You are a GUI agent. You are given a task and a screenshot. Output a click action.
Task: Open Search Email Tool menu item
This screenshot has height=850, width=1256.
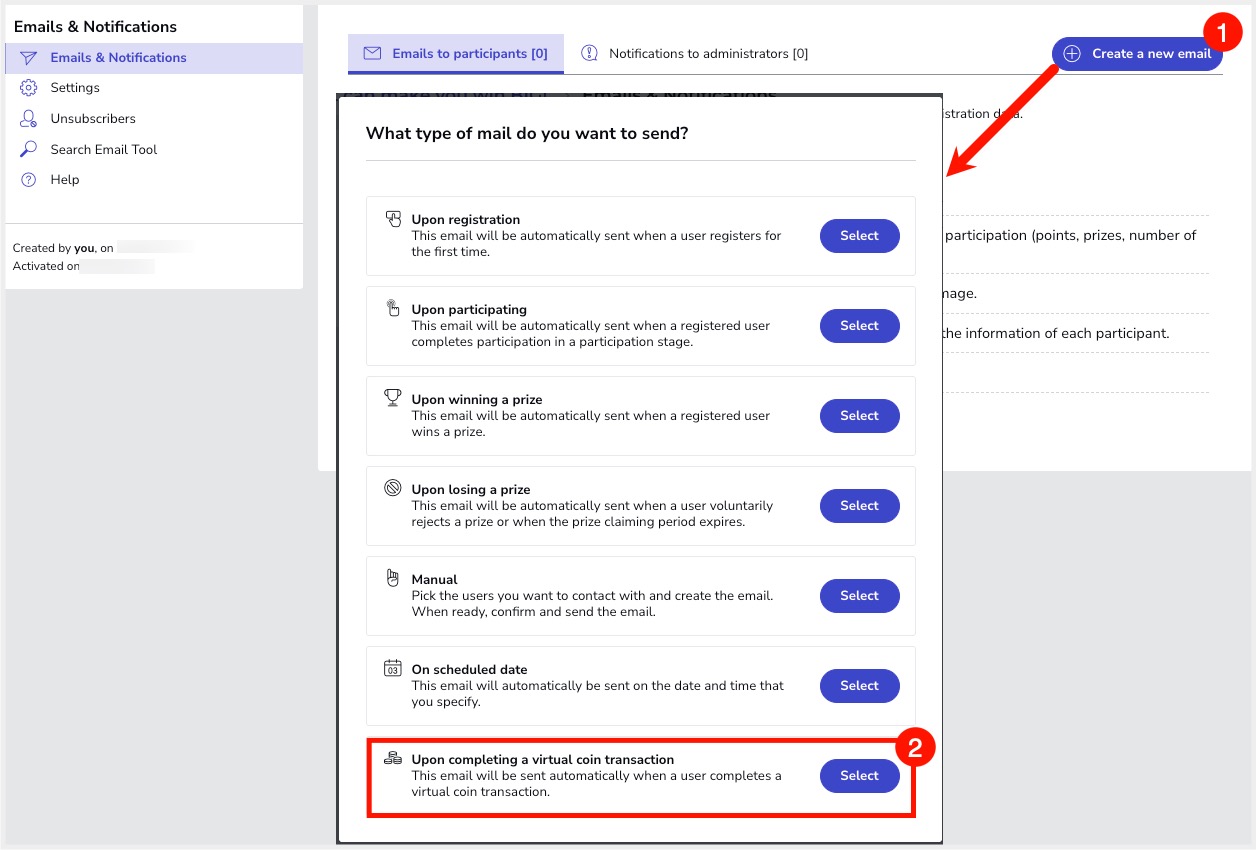coord(104,150)
